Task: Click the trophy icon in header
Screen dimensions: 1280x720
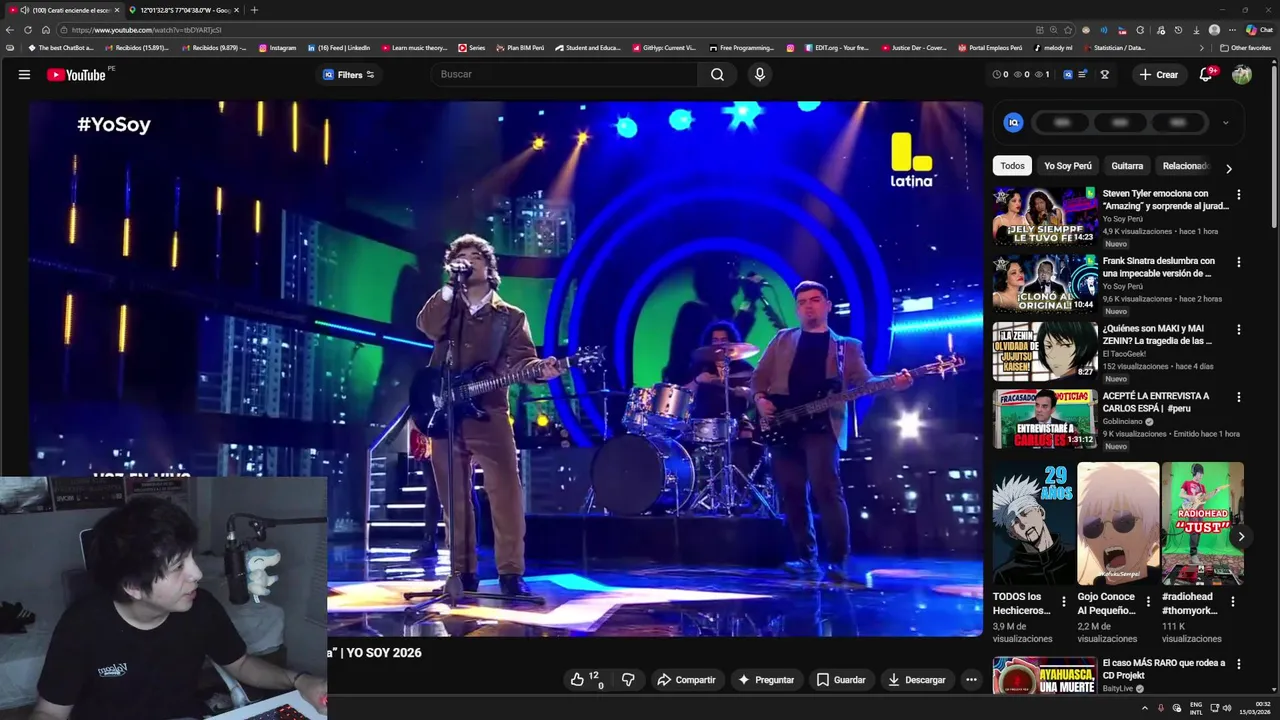Action: tap(1105, 74)
